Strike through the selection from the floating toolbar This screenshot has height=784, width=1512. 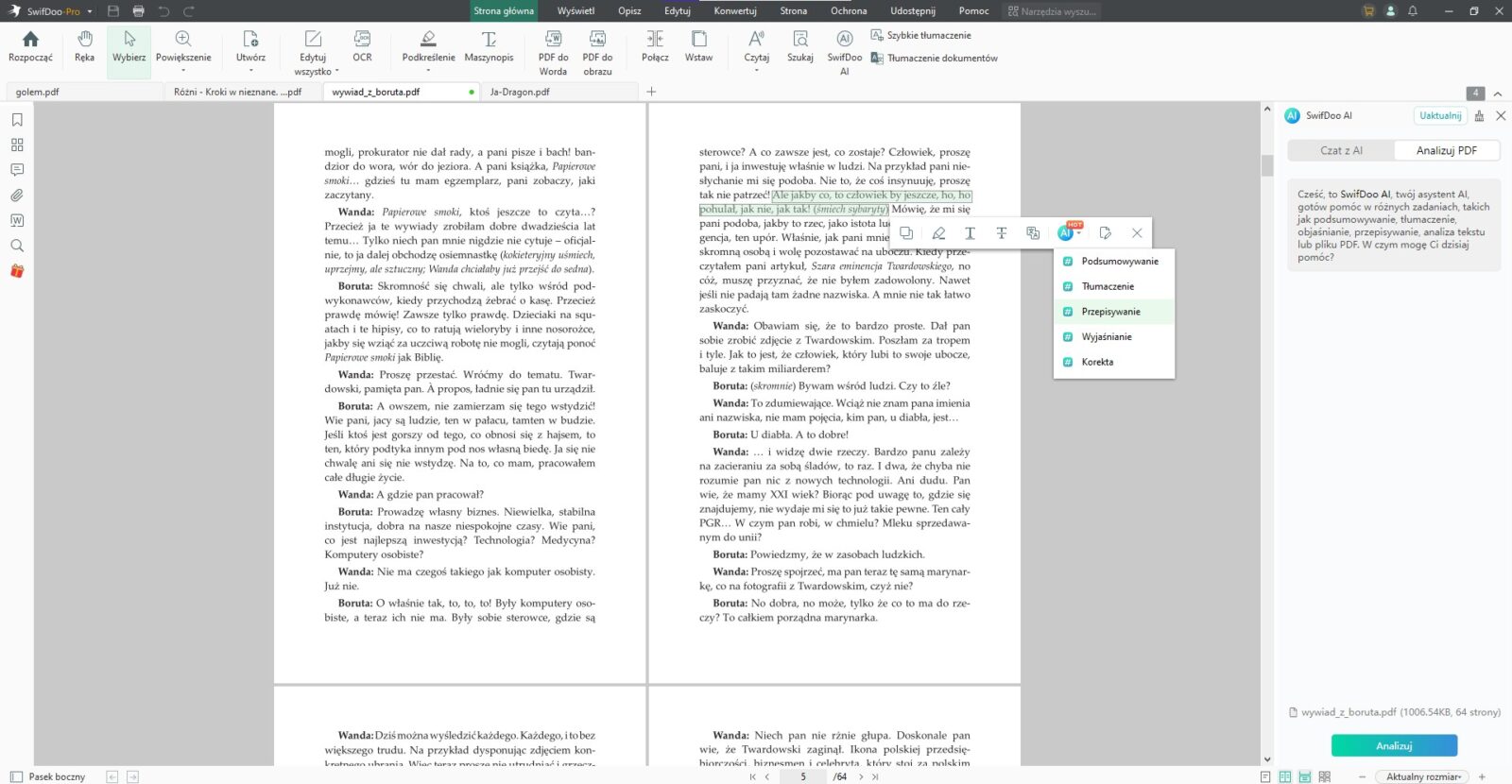point(1002,233)
